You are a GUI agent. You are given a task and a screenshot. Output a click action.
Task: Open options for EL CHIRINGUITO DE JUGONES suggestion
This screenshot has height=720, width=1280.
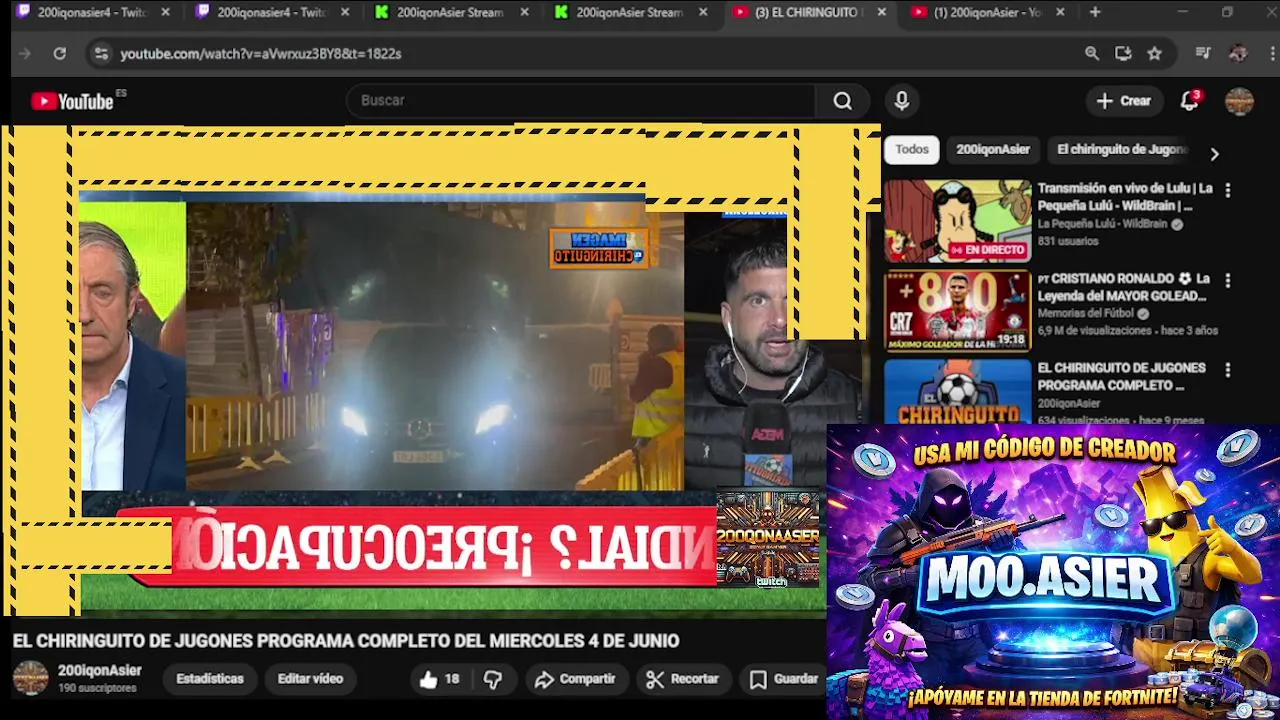pos(1228,370)
